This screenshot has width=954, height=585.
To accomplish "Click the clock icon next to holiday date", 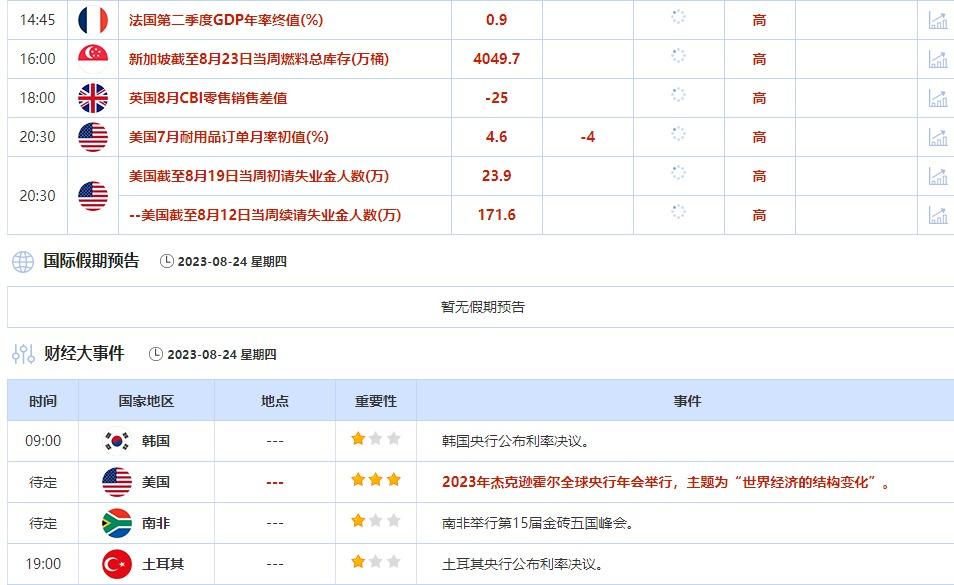I will click(166, 262).
